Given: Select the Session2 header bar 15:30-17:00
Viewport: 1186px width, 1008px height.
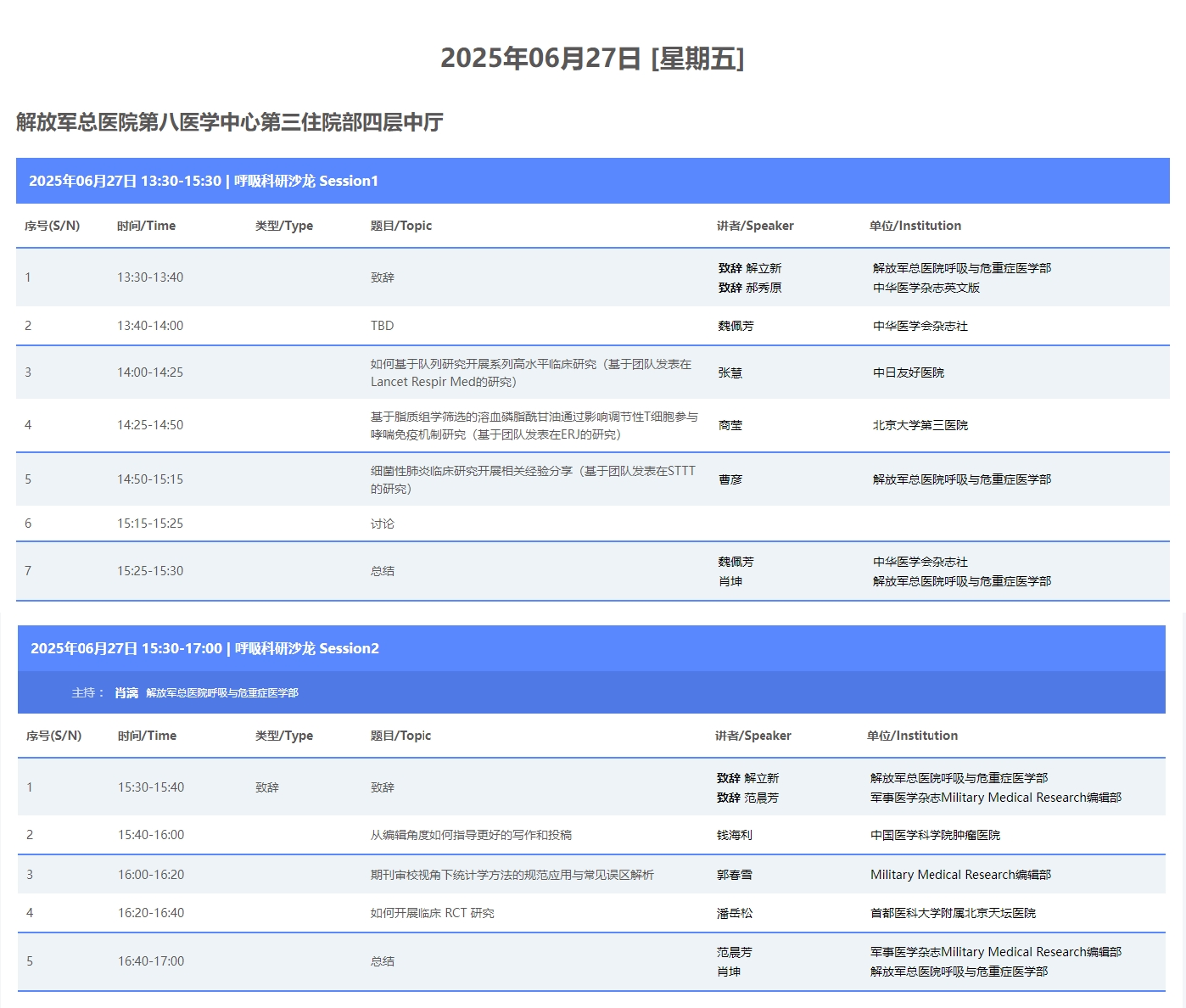Looking at the screenshot, I should [x=591, y=648].
